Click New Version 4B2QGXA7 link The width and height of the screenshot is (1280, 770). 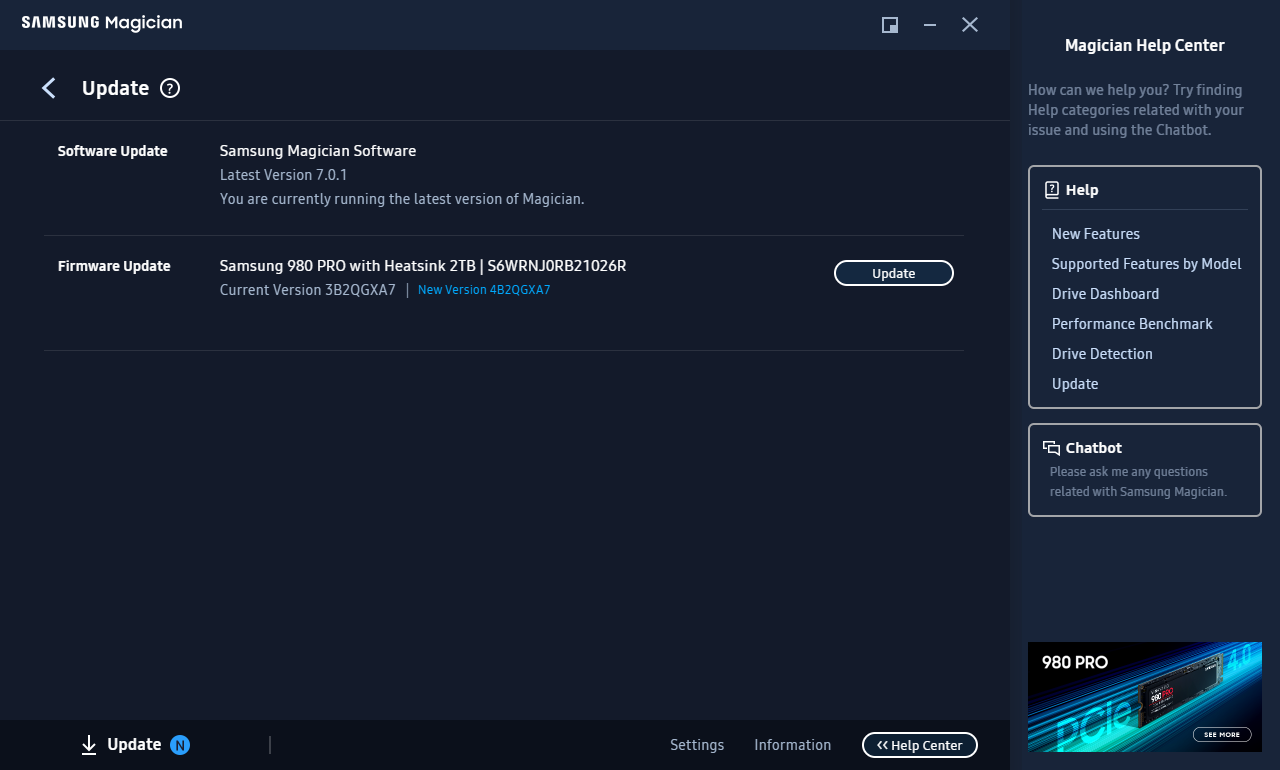click(484, 290)
